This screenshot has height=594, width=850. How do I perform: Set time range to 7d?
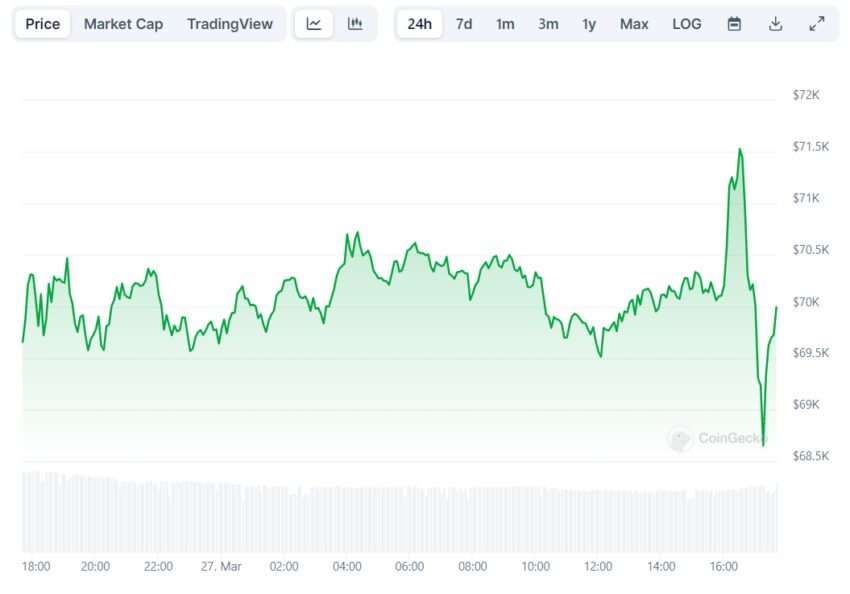tap(464, 24)
